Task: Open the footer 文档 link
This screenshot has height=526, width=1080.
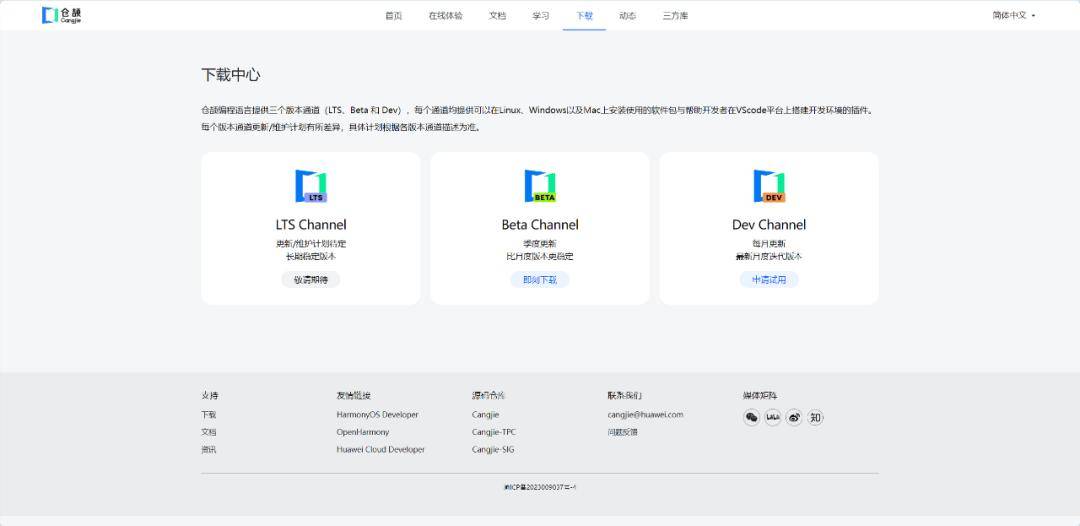Action: (x=209, y=432)
